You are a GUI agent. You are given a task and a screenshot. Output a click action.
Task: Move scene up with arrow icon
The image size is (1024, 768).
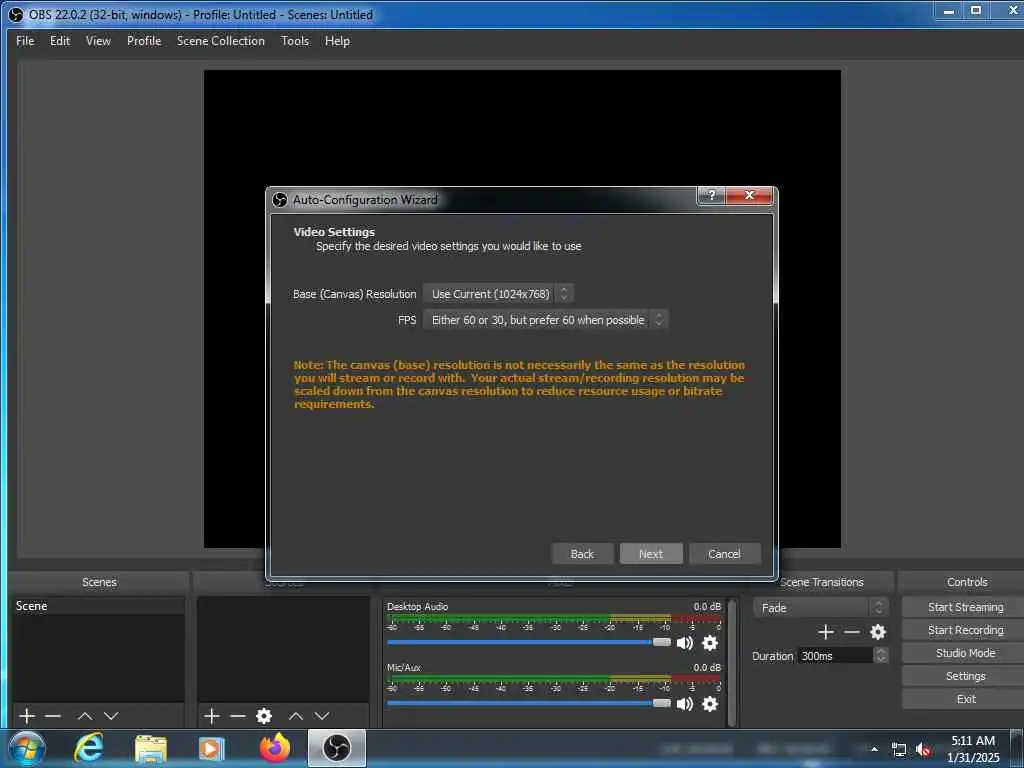click(x=85, y=716)
